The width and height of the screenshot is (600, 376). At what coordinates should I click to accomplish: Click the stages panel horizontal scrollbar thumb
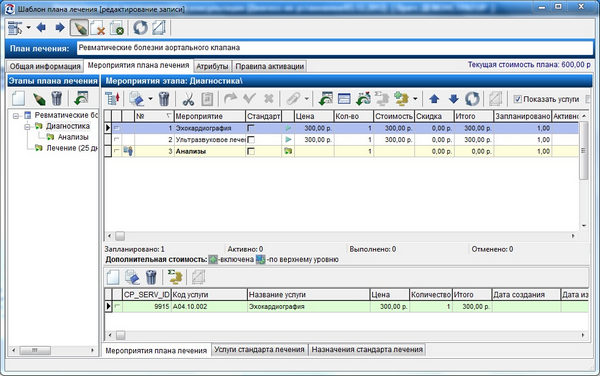[35, 350]
